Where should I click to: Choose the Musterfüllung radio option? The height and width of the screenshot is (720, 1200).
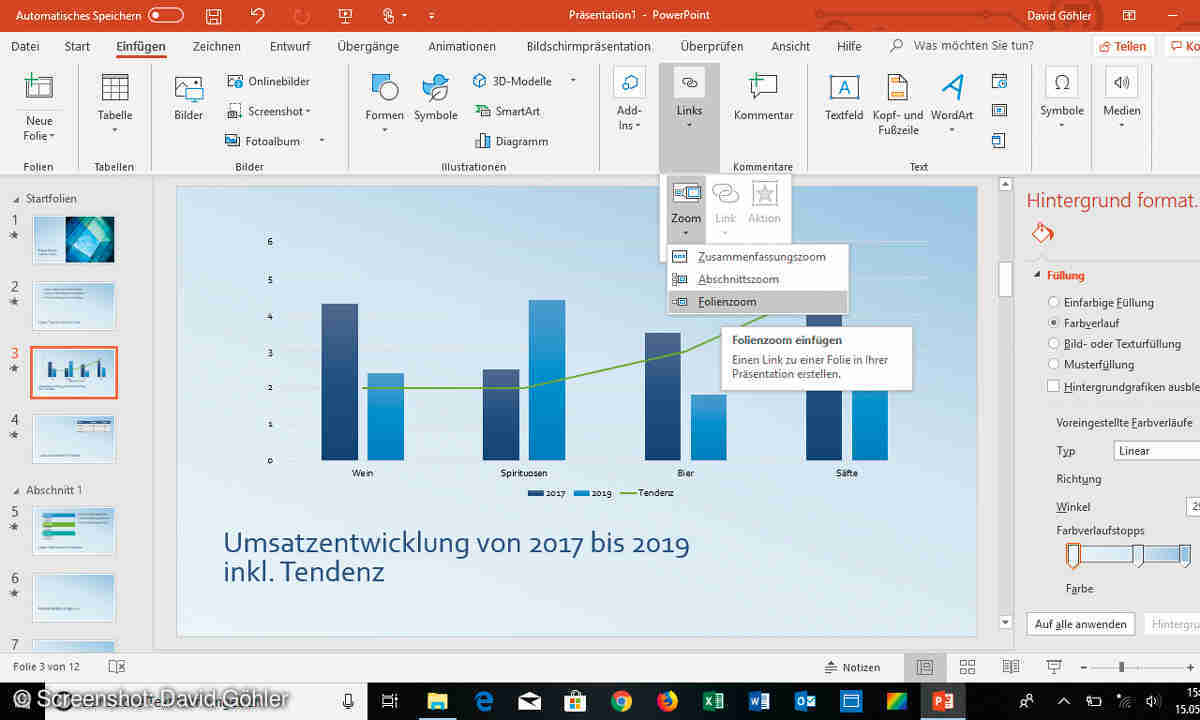(1053, 365)
